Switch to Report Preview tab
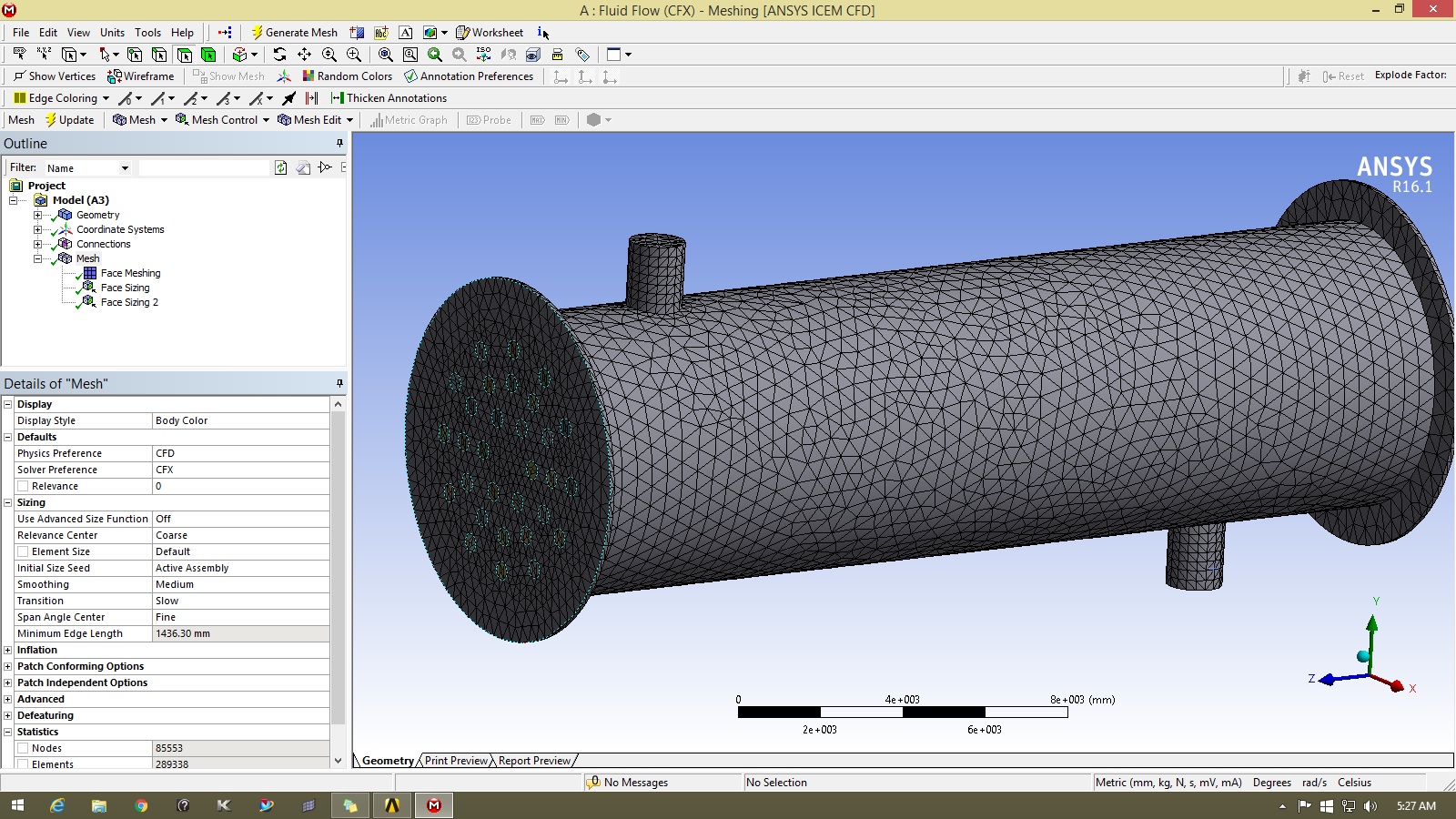 [x=534, y=761]
